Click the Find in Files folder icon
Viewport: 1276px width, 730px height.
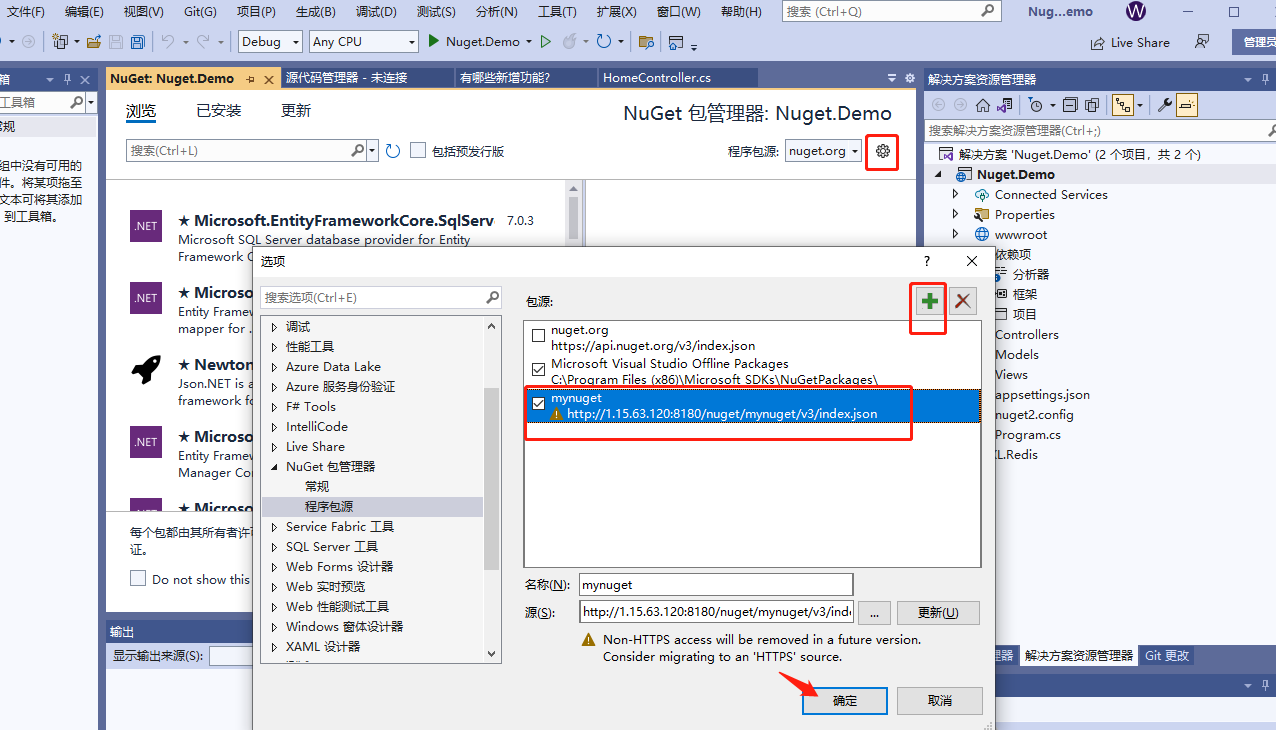pyautogui.click(x=646, y=42)
